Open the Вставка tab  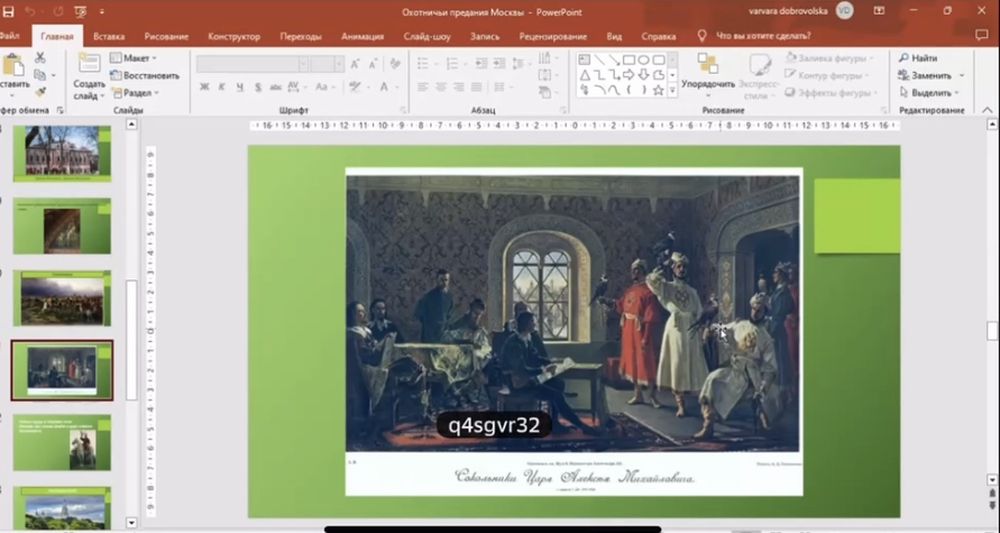(108, 36)
